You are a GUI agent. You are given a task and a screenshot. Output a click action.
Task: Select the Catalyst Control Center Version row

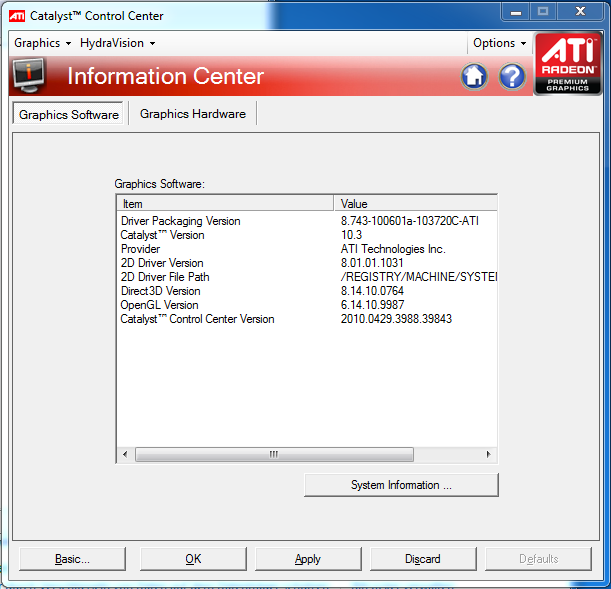click(307, 319)
